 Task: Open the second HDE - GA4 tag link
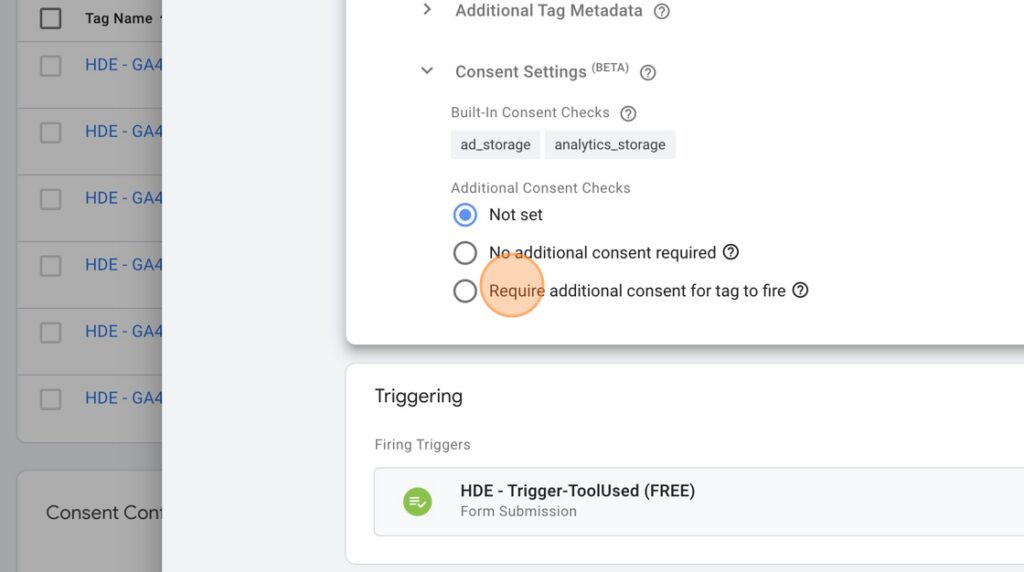point(123,131)
